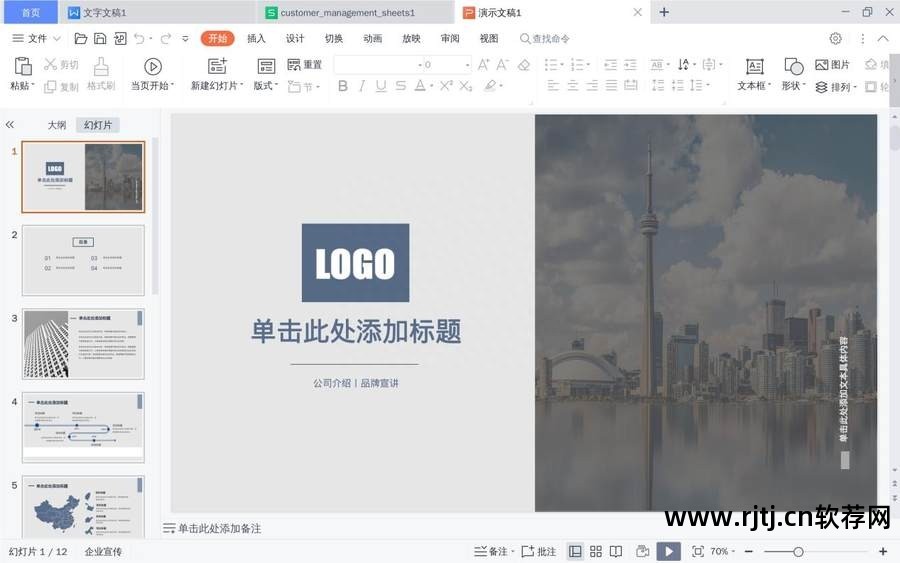Open the Shapes (形状) dropdown
Image resolution: width=900 pixels, height=563 pixels.
pos(793,86)
